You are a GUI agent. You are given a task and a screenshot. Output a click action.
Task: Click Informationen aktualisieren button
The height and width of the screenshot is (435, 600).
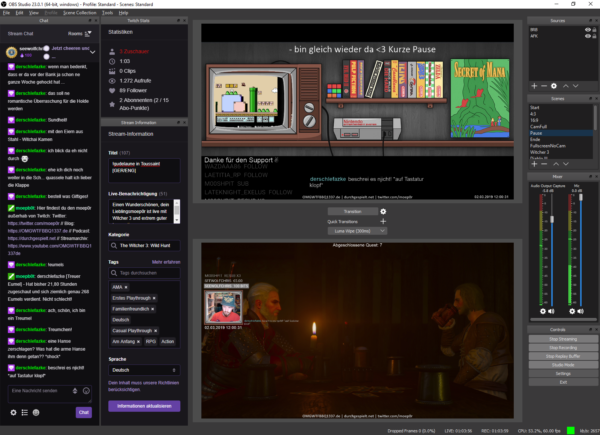pyautogui.click(x=143, y=406)
